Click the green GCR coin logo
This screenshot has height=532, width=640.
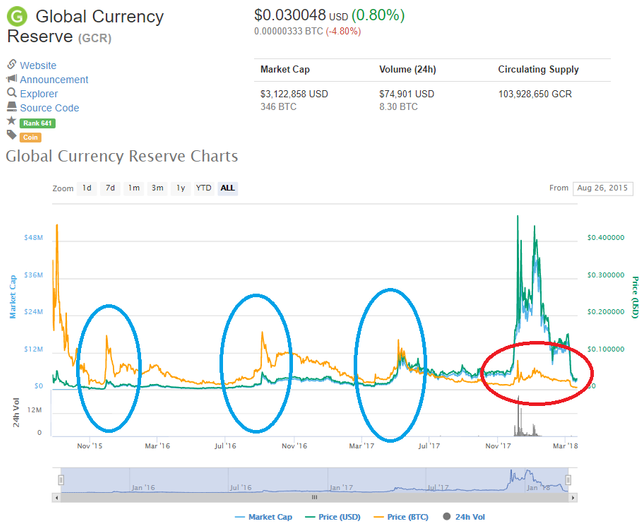pos(17,17)
